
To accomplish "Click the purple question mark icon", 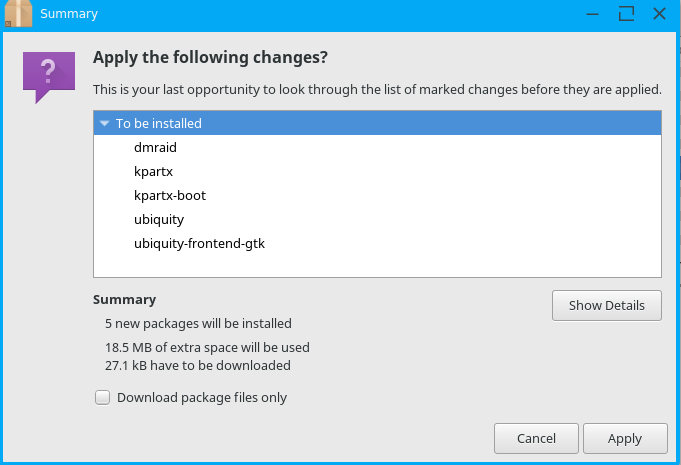I will tap(48, 76).
